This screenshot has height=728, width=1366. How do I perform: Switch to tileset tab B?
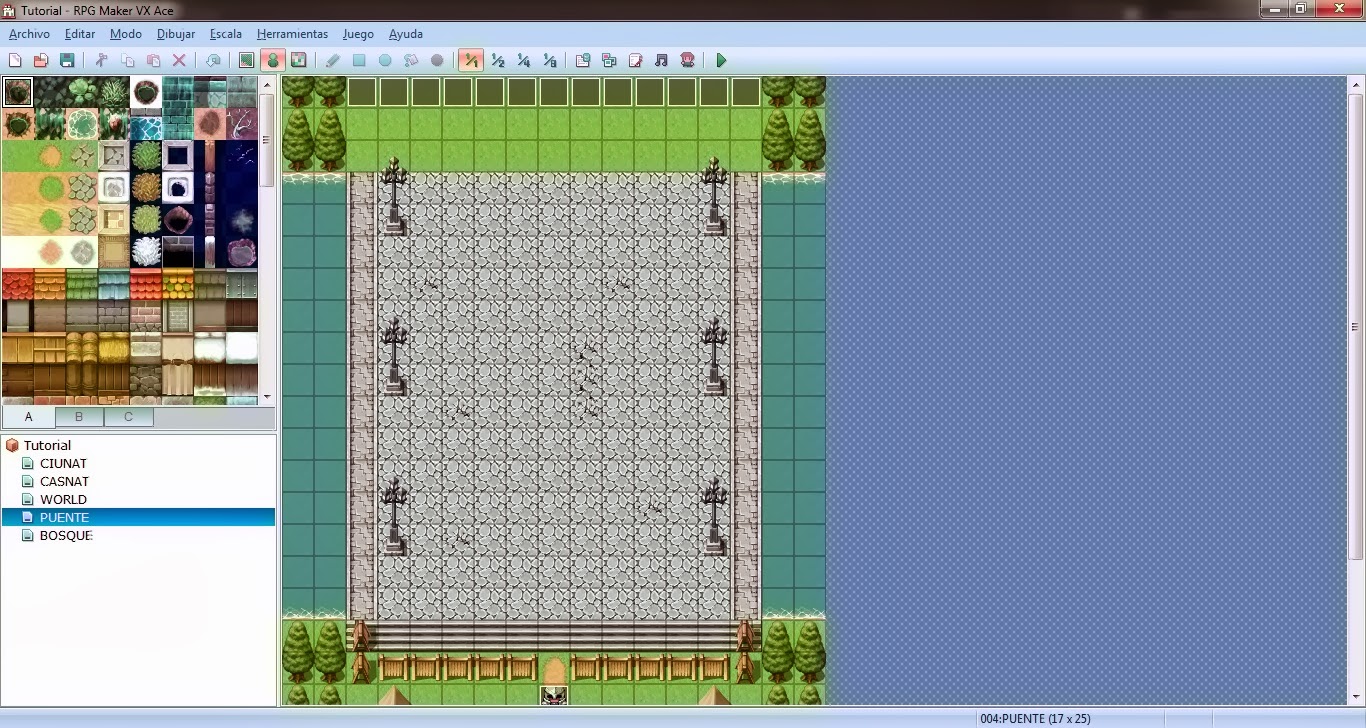pyautogui.click(x=78, y=417)
